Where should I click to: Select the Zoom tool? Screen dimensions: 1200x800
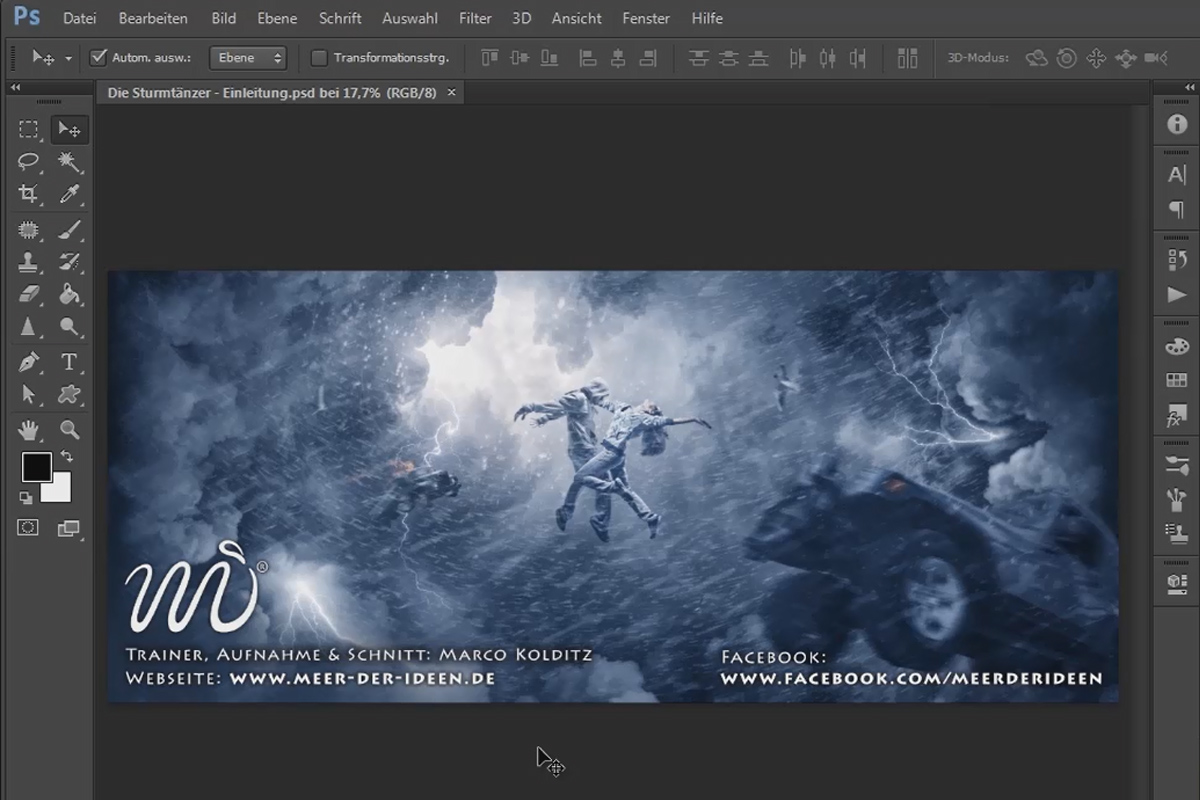pyautogui.click(x=69, y=430)
